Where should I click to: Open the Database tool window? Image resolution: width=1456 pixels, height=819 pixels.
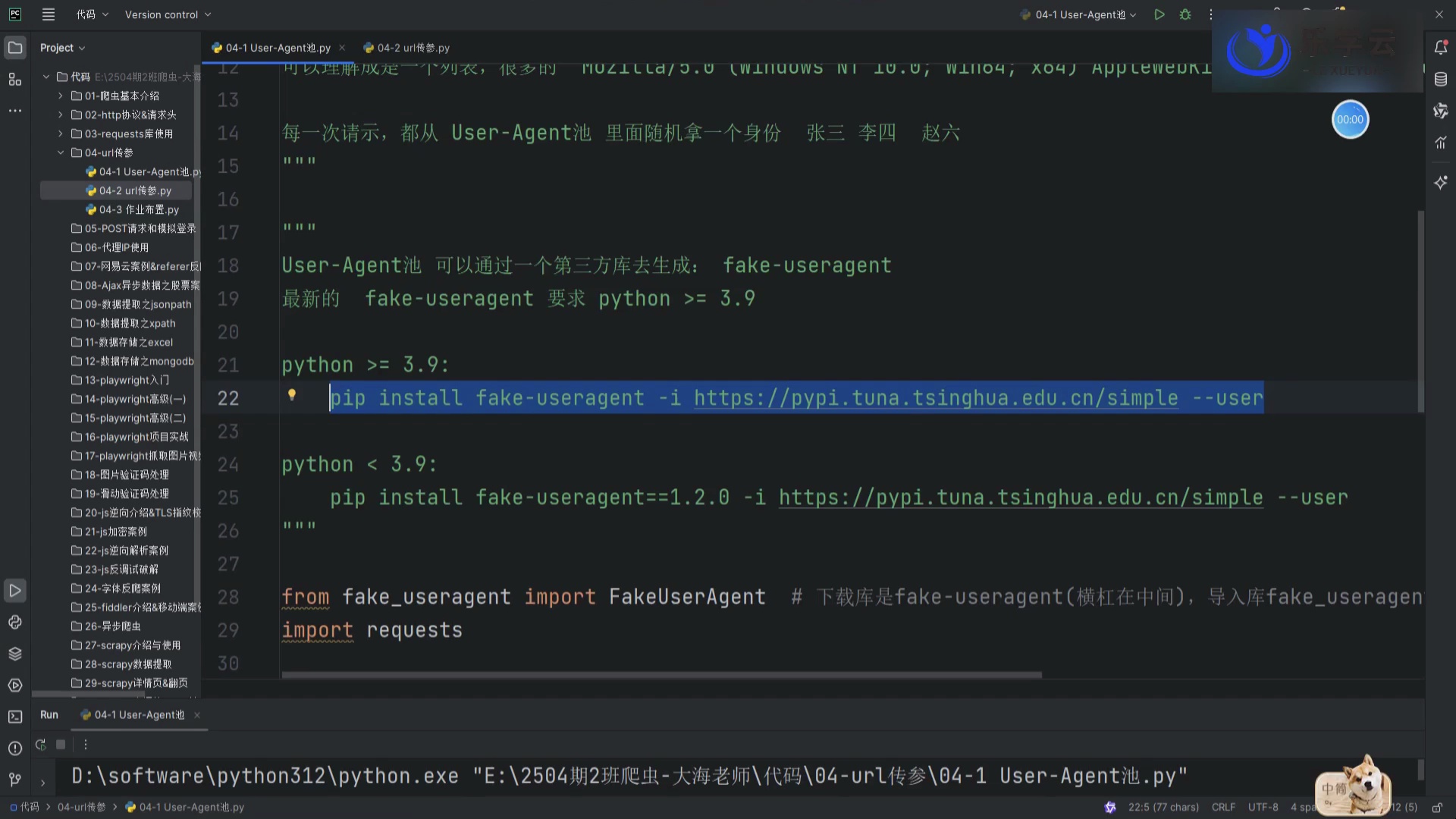(1442, 79)
